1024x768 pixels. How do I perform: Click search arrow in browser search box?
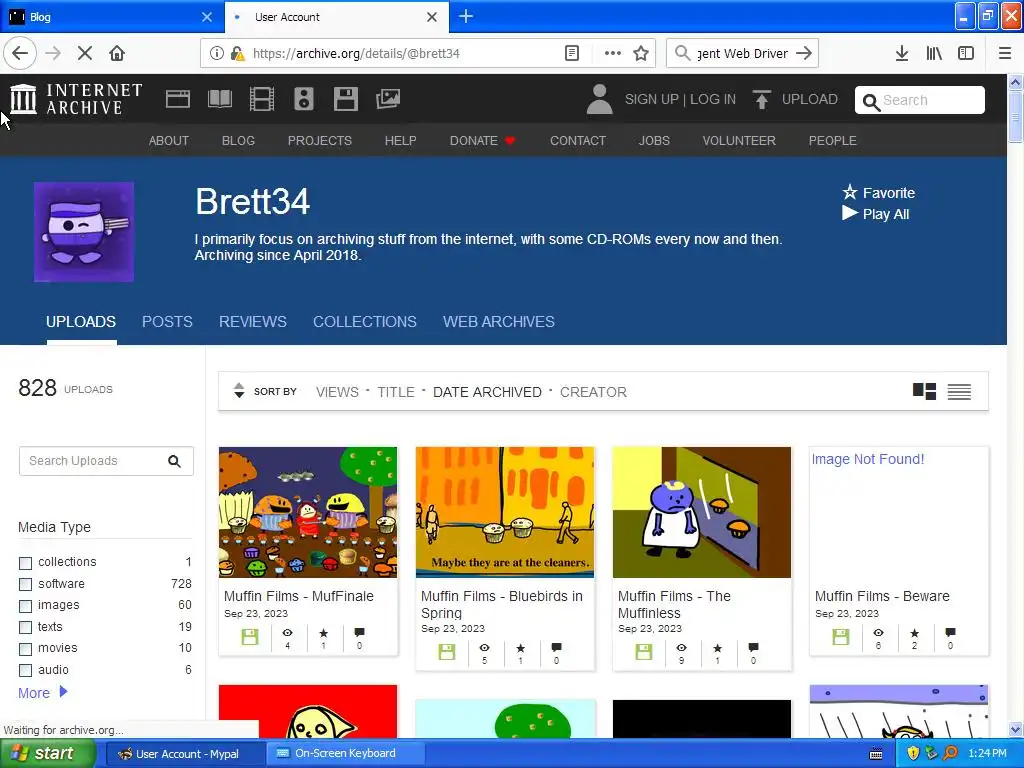tap(804, 53)
